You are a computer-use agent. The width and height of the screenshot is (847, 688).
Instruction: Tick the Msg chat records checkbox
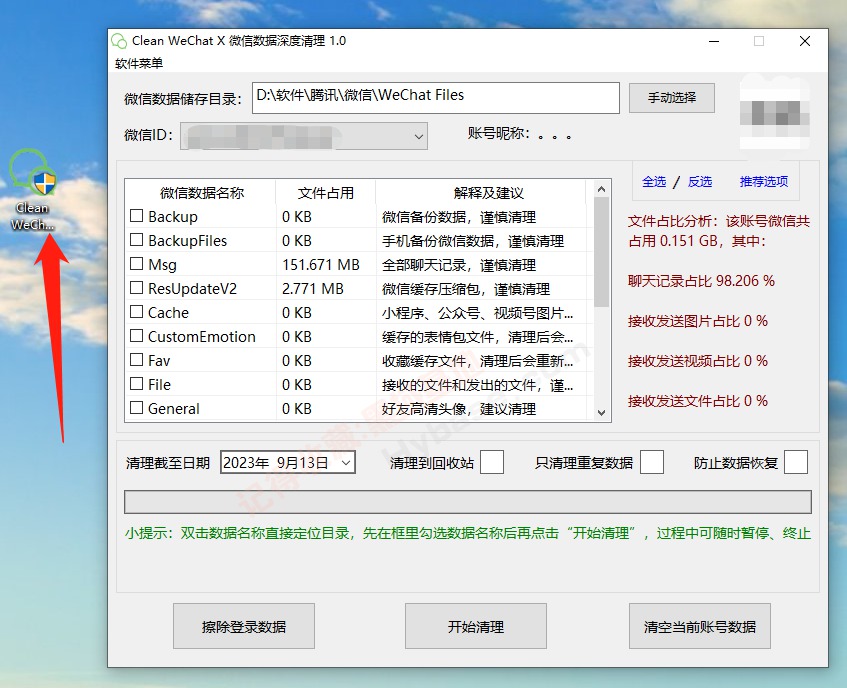pos(137,264)
